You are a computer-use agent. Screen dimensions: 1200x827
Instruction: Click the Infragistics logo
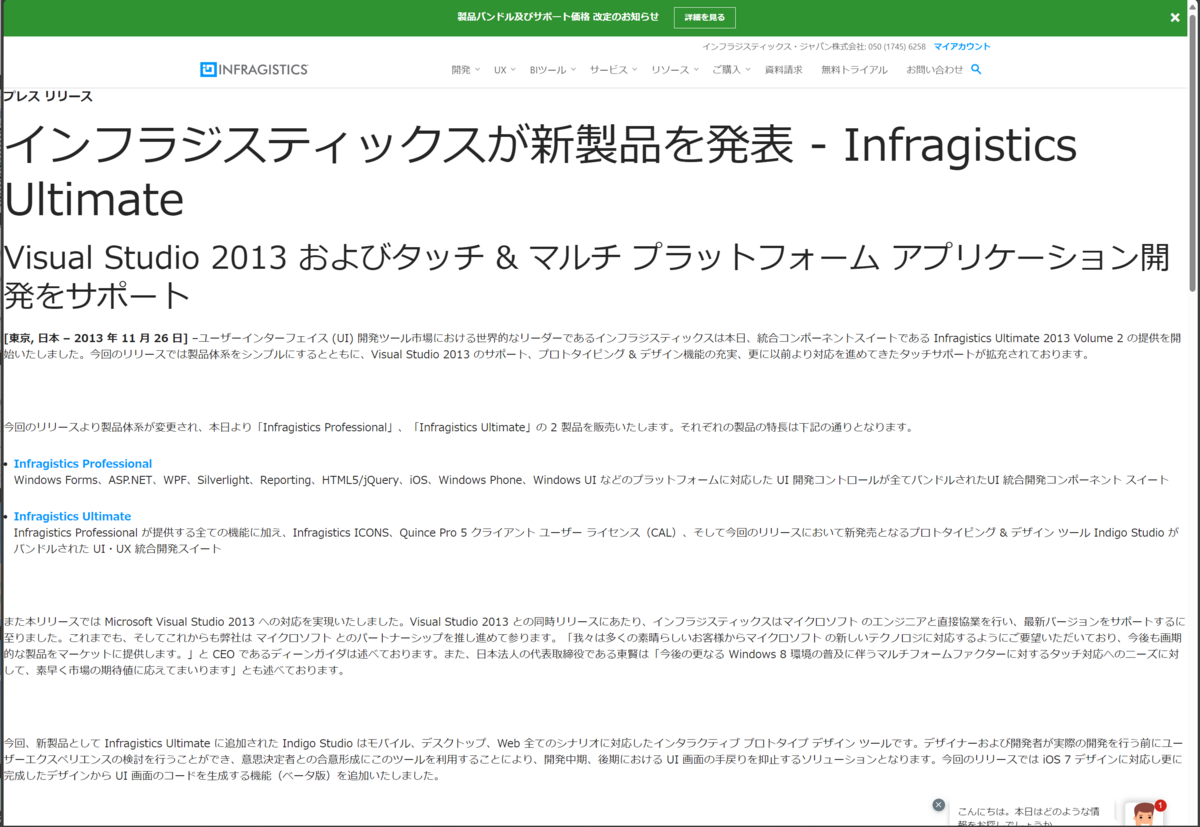coord(254,69)
